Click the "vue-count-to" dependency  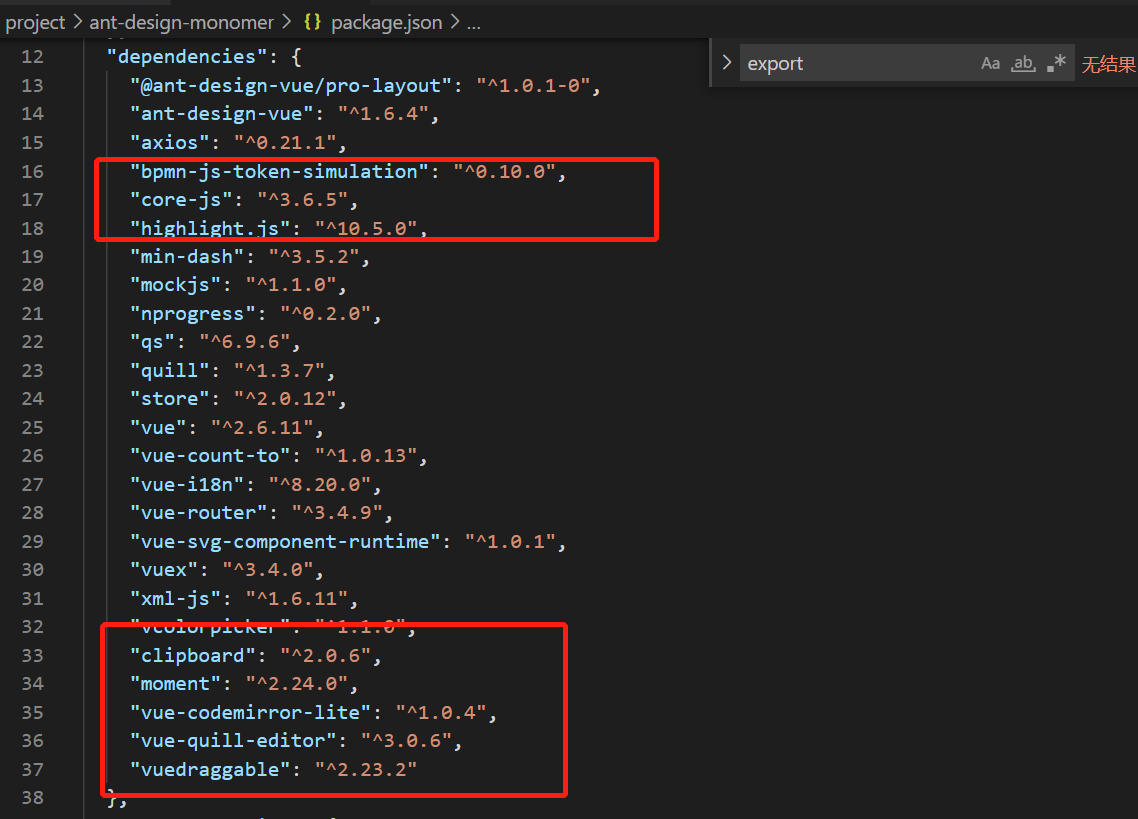(x=210, y=456)
